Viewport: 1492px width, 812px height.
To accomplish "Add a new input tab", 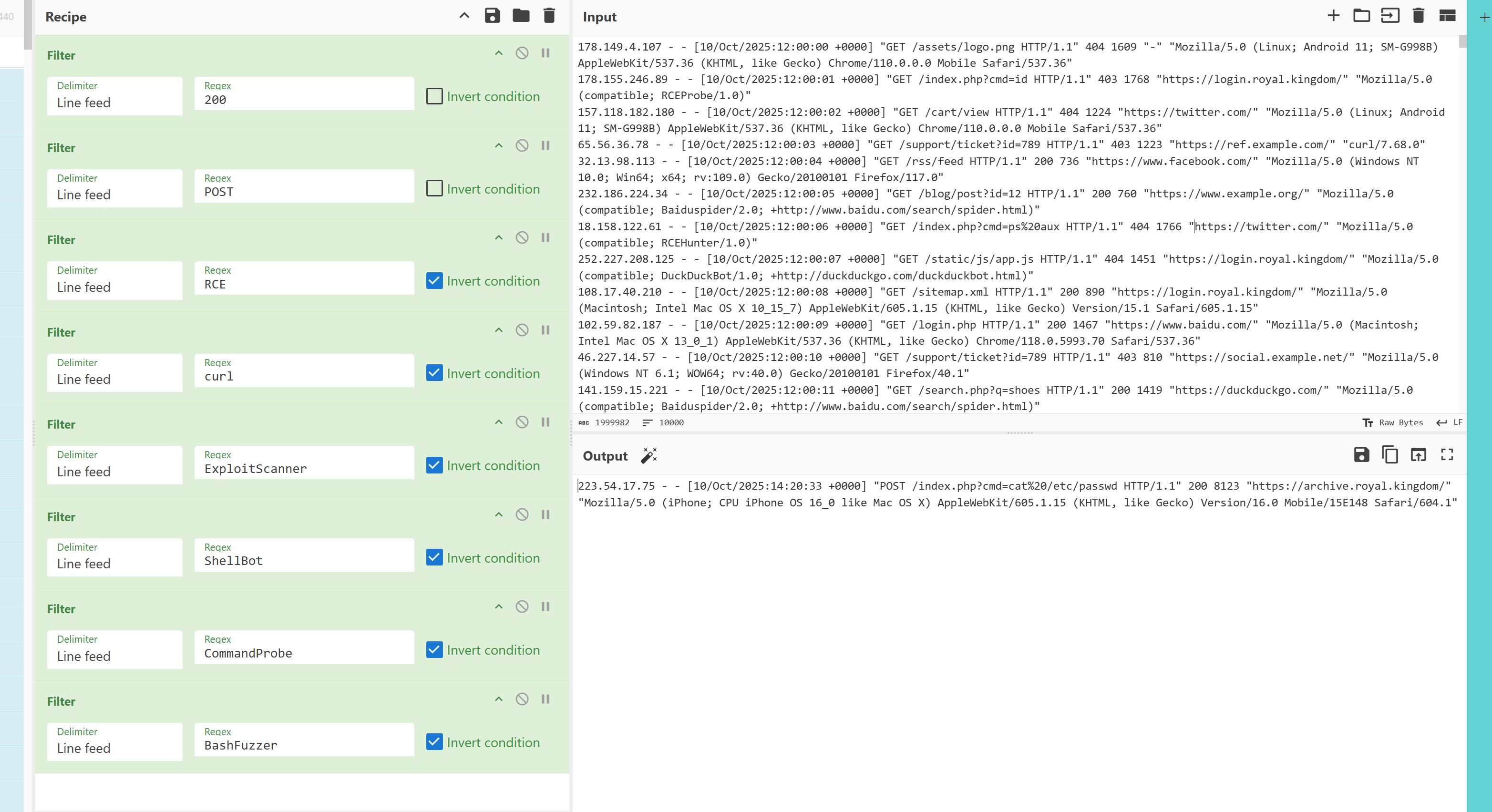I will tap(1333, 16).
